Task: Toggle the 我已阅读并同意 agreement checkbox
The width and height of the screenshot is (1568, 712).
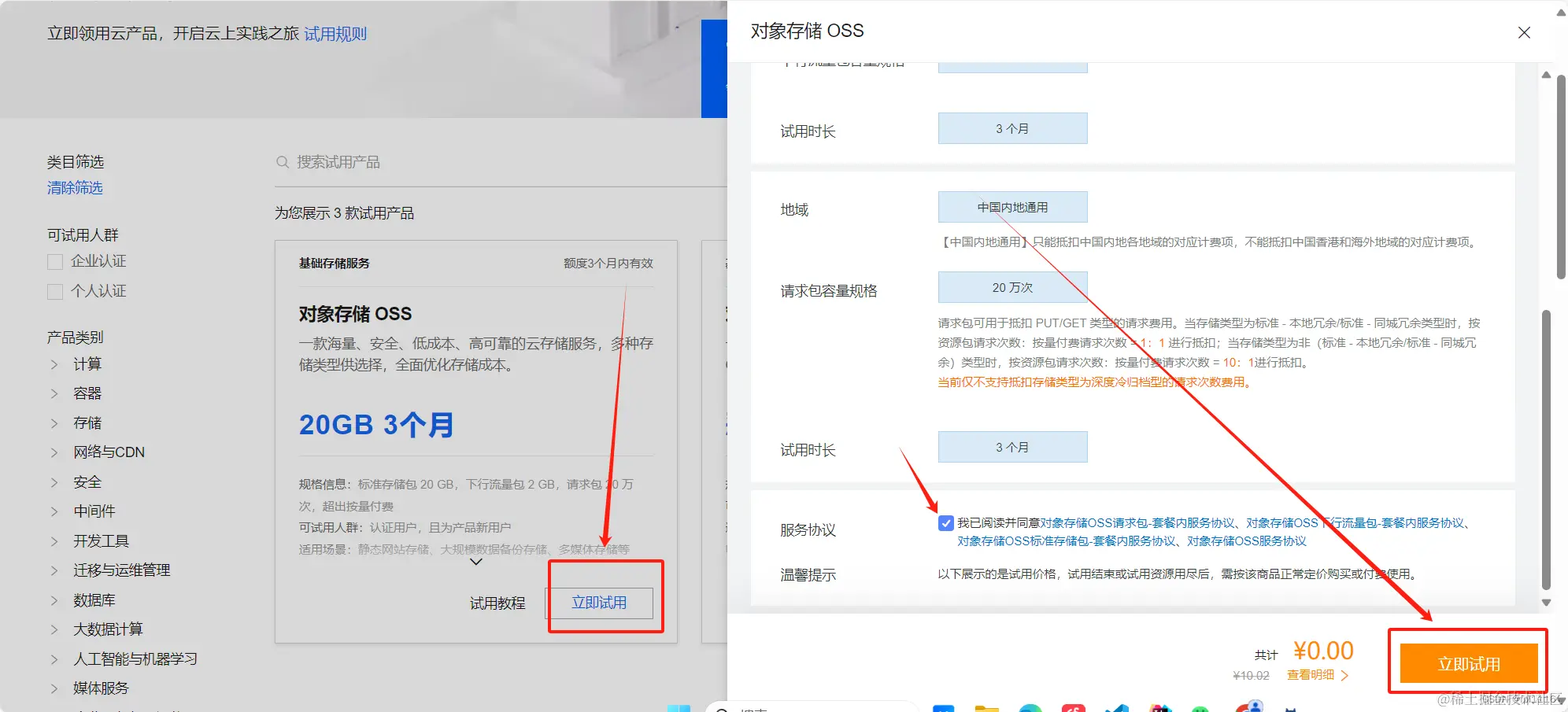Action: [946, 523]
